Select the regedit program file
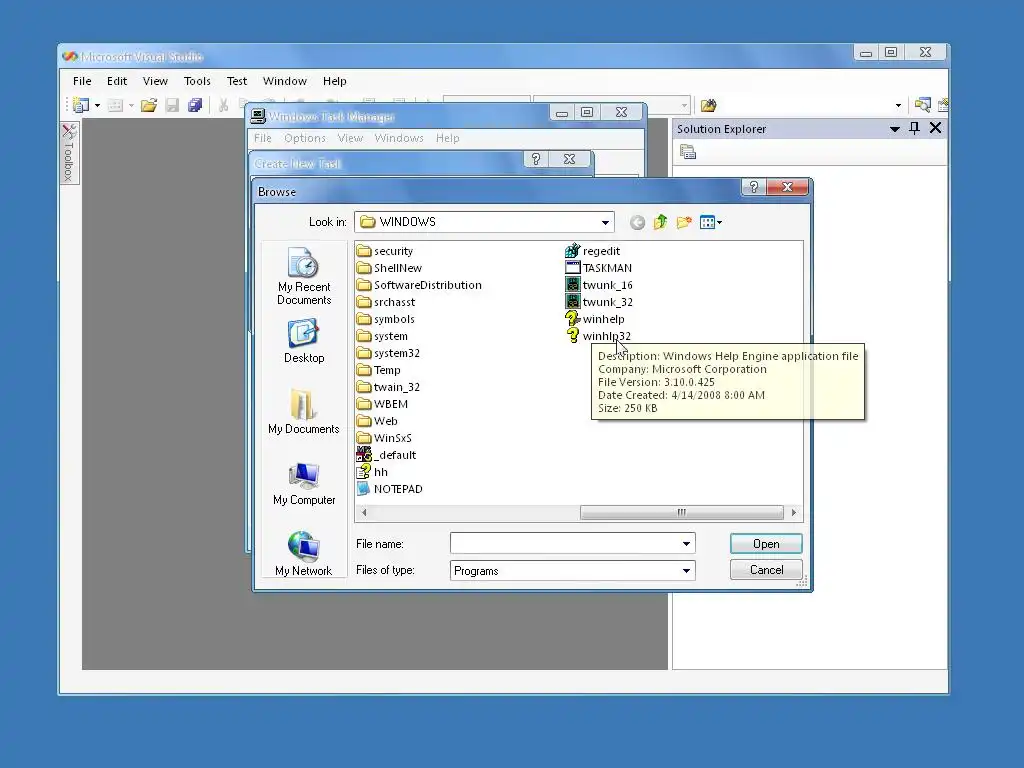This screenshot has width=1024, height=768. [x=592, y=251]
